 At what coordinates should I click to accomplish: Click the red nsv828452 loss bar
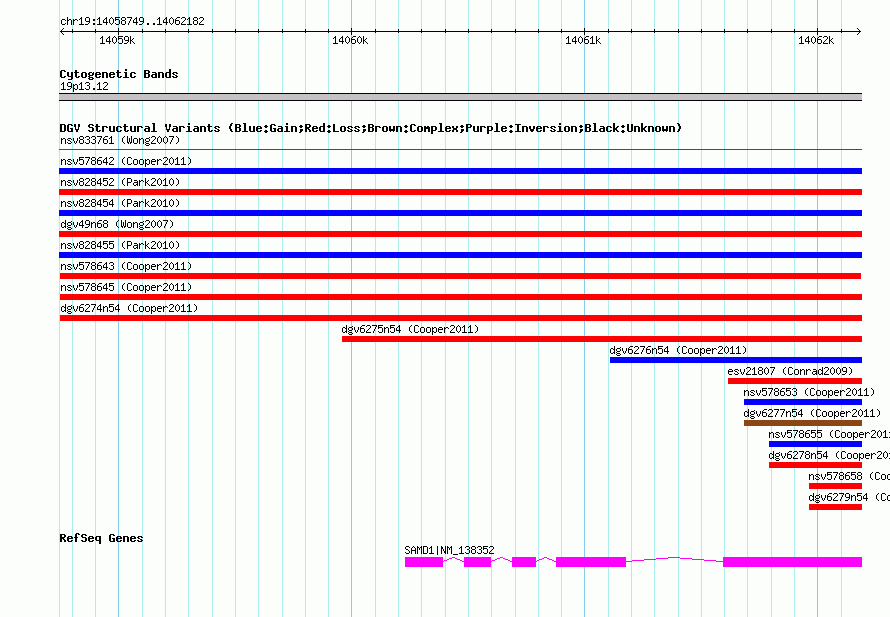coord(460,192)
